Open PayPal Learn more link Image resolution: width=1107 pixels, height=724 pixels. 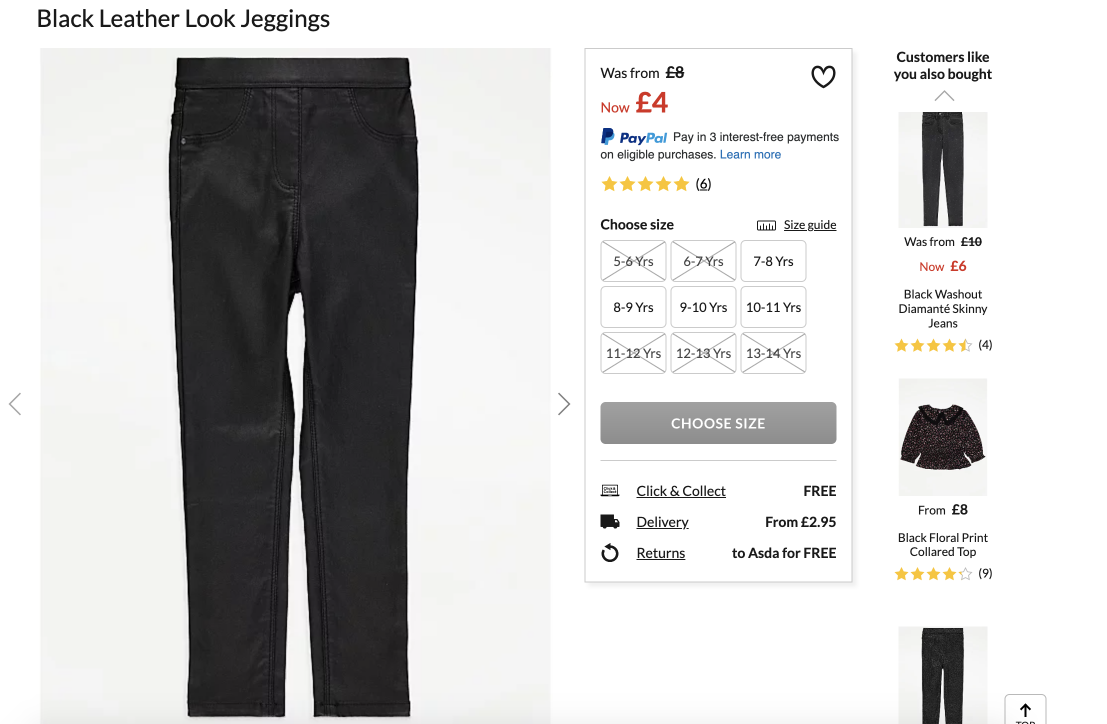pos(750,155)
